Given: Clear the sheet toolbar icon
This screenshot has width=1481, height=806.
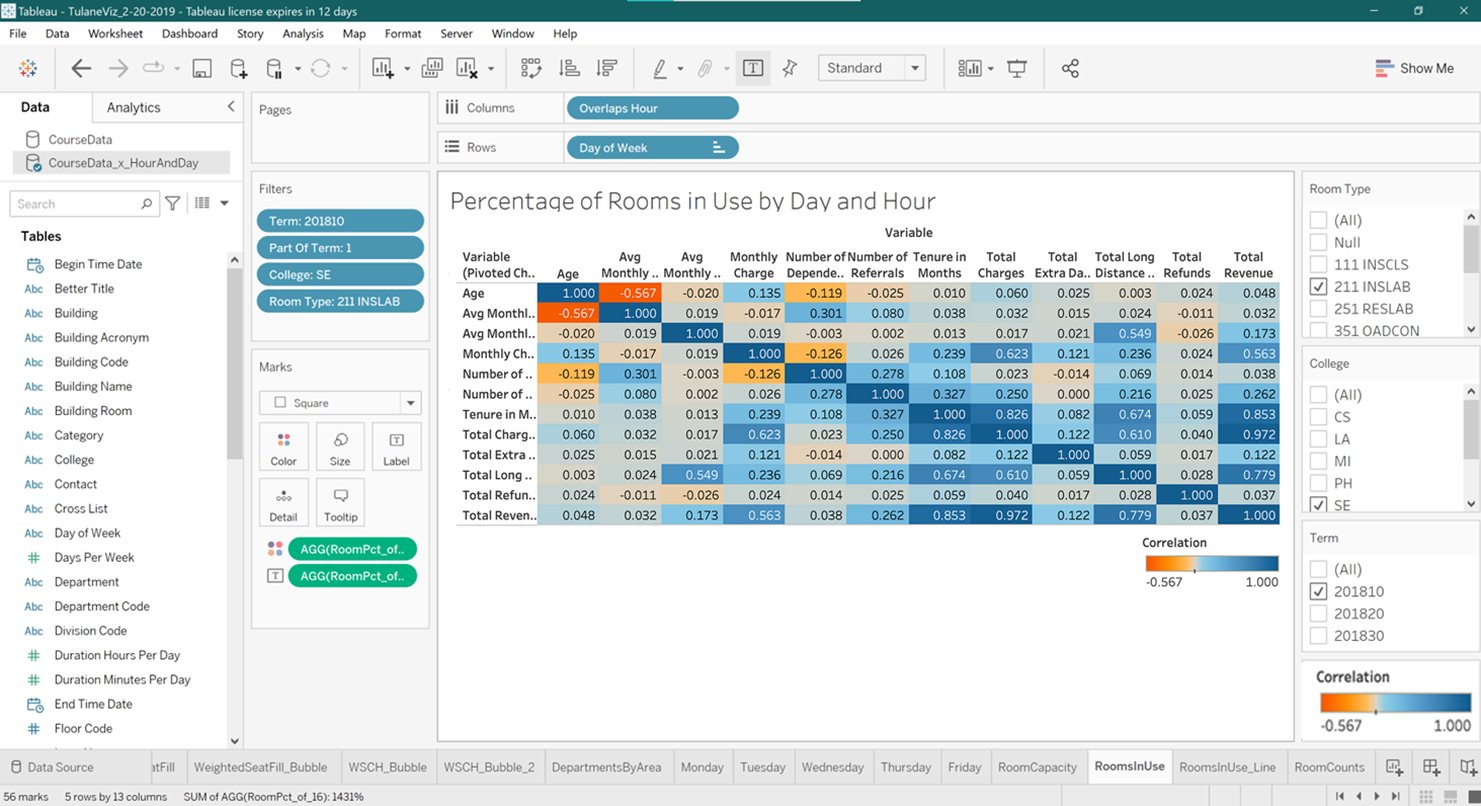Looking at the screenshot, I should pyautogui.click(x=467, y=68).
